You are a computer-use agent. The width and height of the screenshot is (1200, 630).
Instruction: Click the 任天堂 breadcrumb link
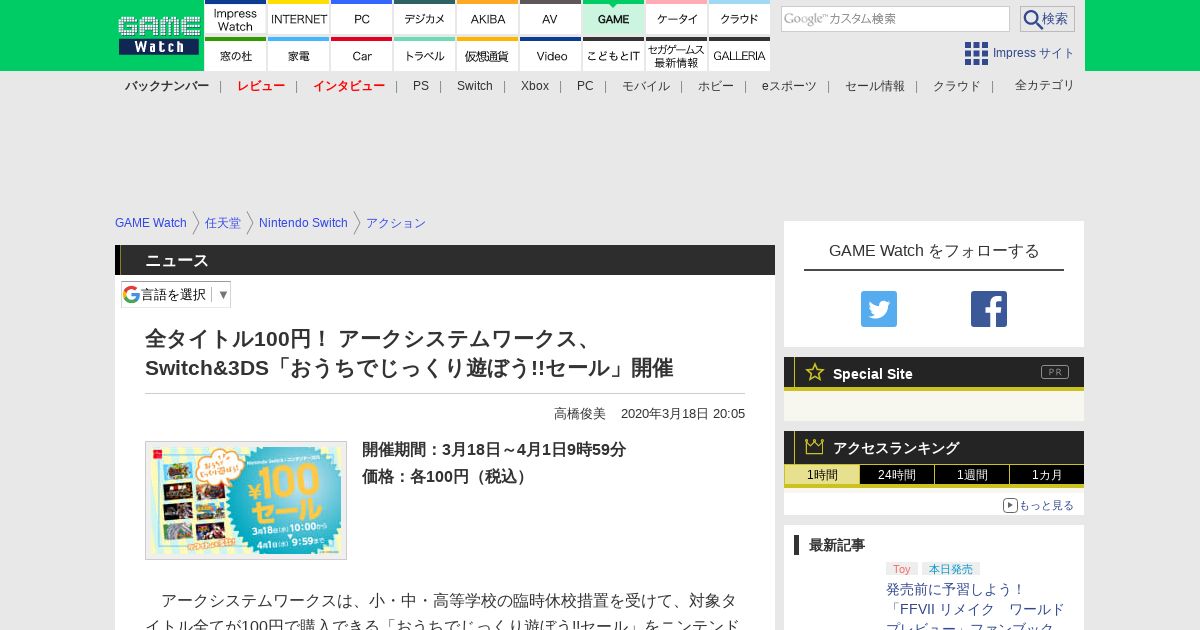point(223,223)
